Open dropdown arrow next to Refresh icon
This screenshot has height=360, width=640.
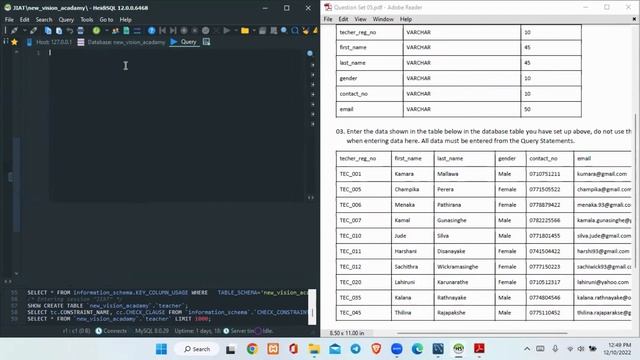pos(106,31)
